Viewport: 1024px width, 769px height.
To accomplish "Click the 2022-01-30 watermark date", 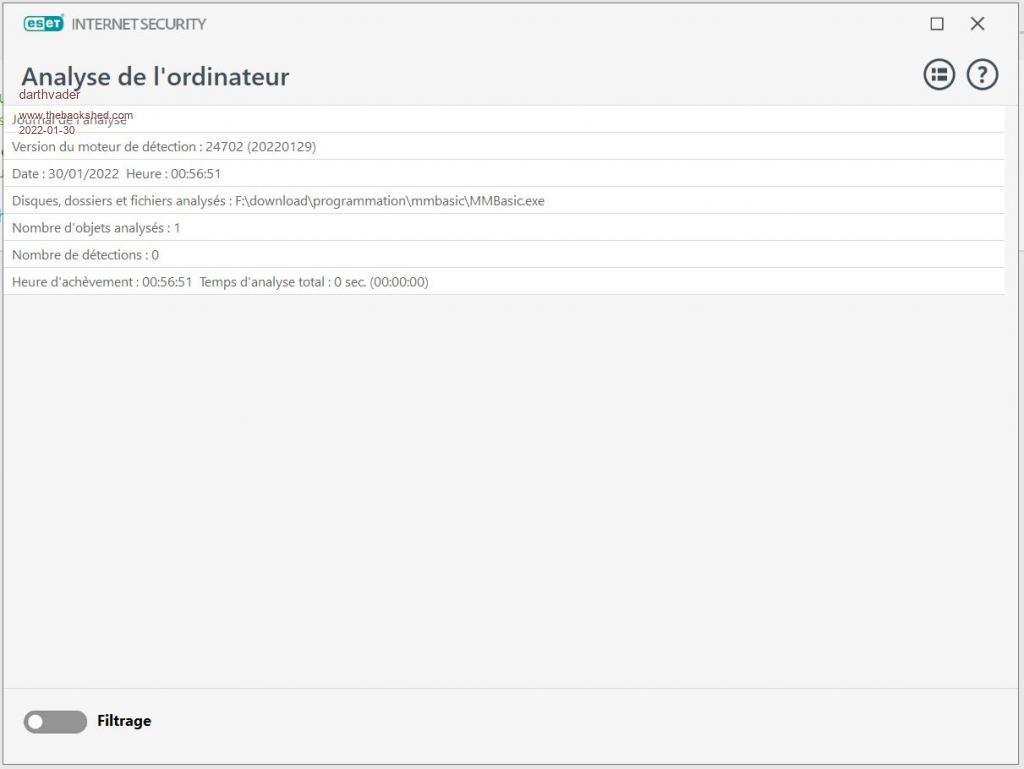I will pos(47,130).
